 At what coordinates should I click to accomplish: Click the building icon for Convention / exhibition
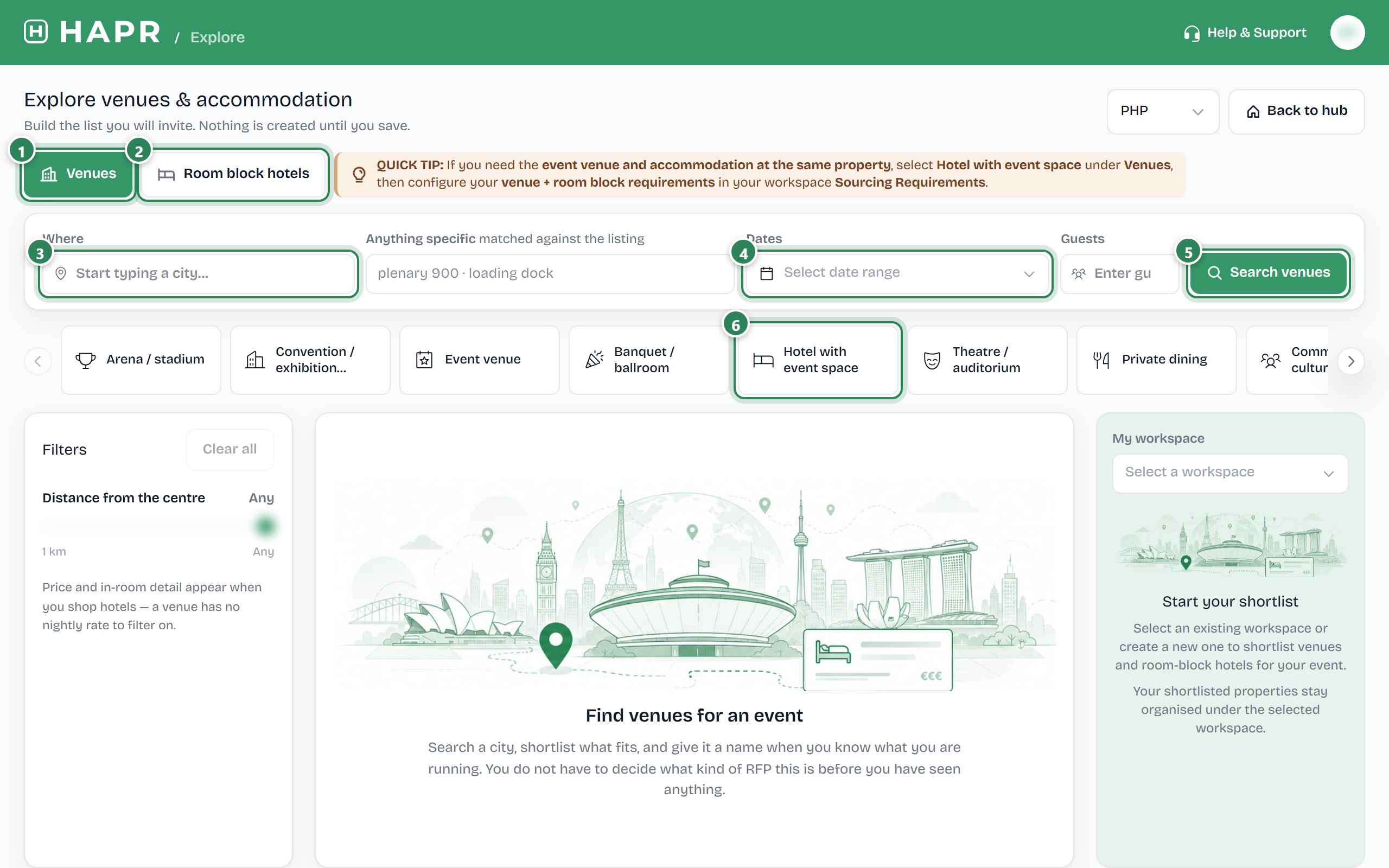(255, 360)
